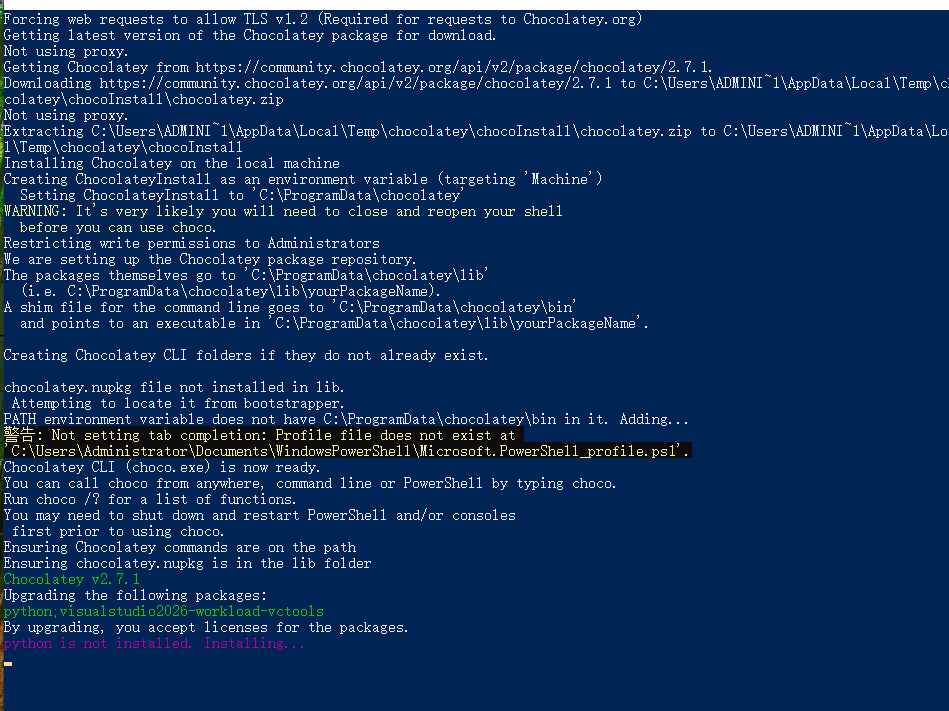
Task: Click the Microsoft.PowerShell_profile.ps1 file path
Action: (x=347, y=451)
